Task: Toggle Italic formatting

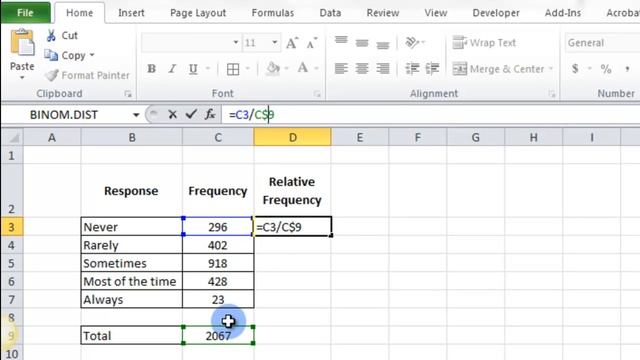Action: [x=172, y=69]
